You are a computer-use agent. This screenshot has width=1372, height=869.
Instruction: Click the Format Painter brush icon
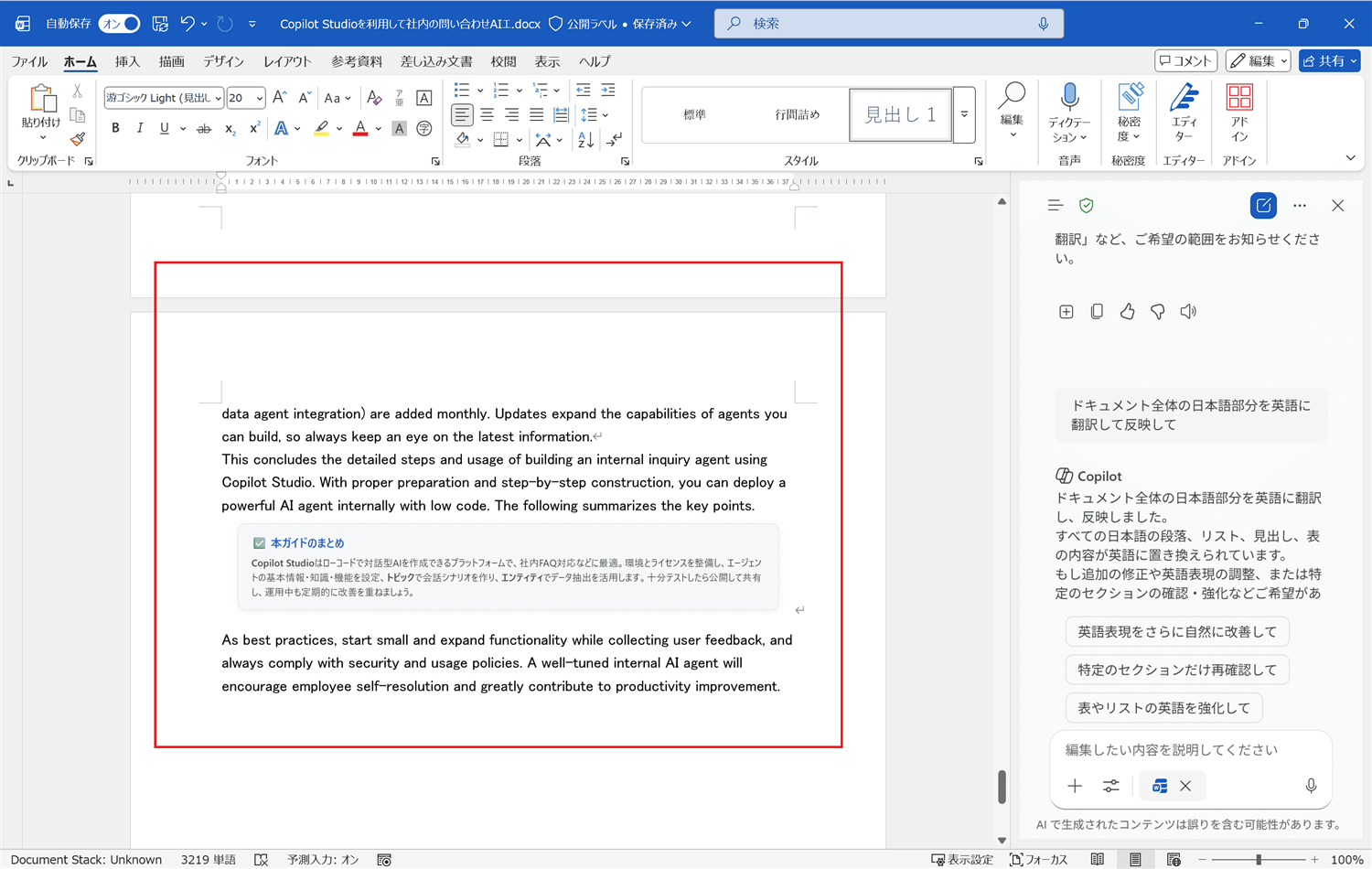coord(78,139)
